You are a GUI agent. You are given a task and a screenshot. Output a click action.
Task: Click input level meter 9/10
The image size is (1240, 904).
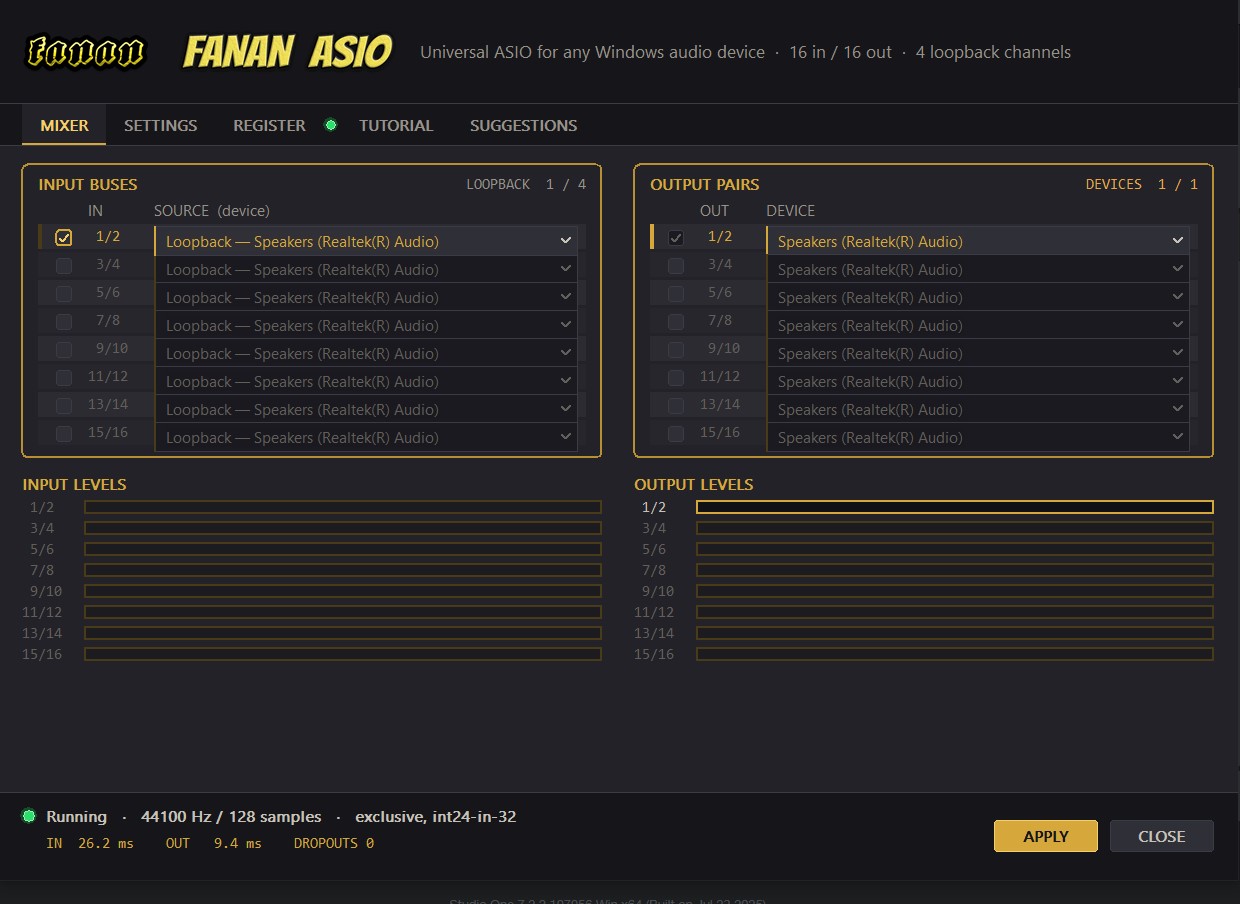pyautogui.click(x=343, y=591)
